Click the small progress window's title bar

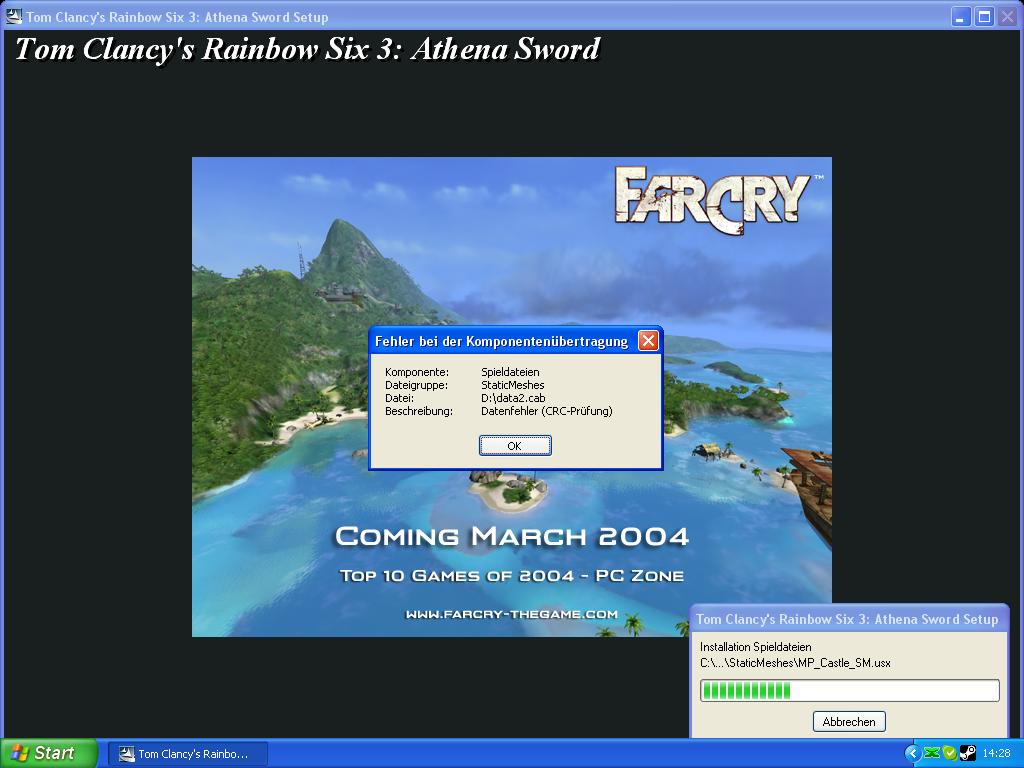847,619
